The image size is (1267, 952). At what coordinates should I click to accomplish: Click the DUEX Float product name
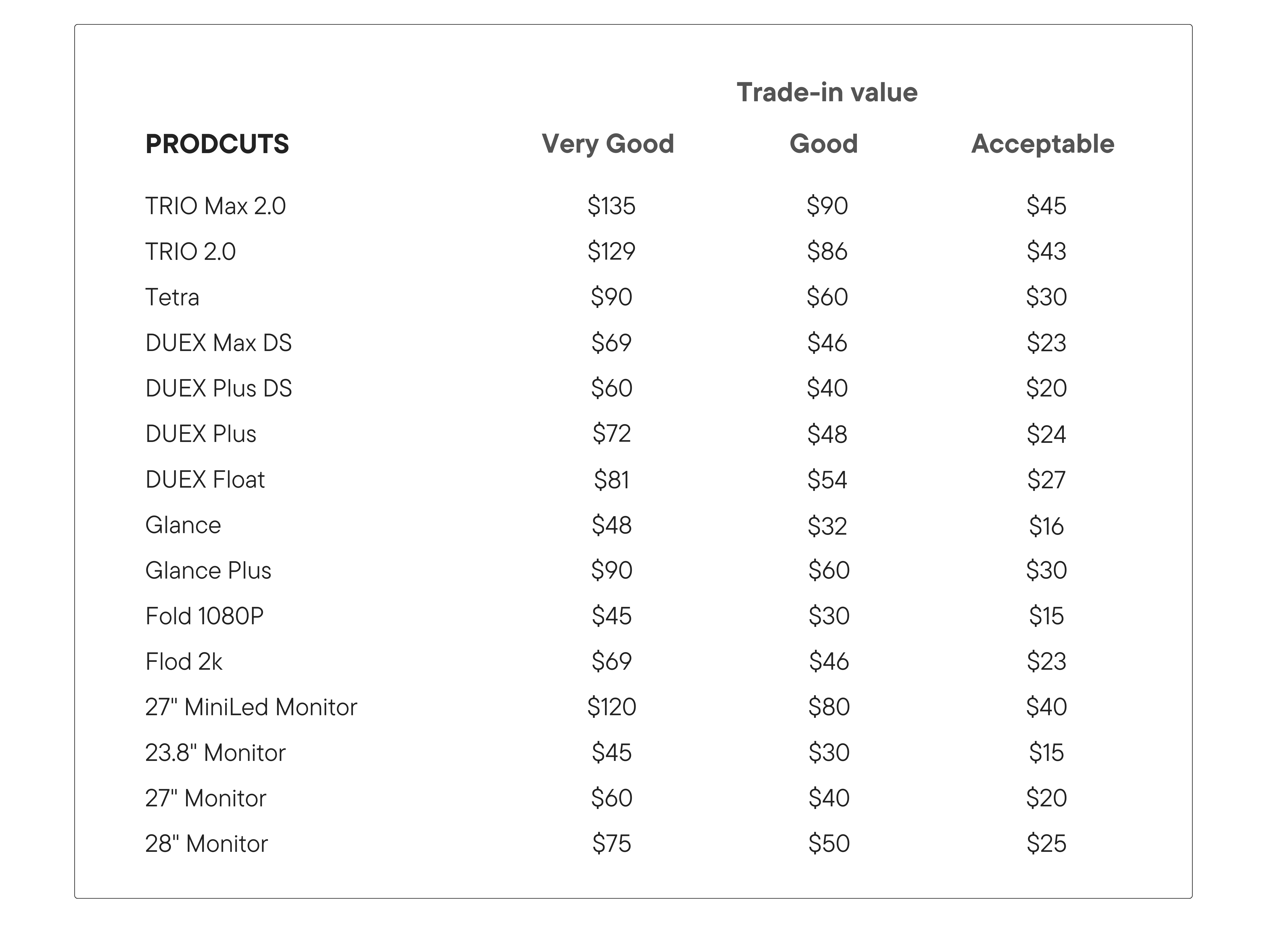pyautogui.click(x=205, y=480)
